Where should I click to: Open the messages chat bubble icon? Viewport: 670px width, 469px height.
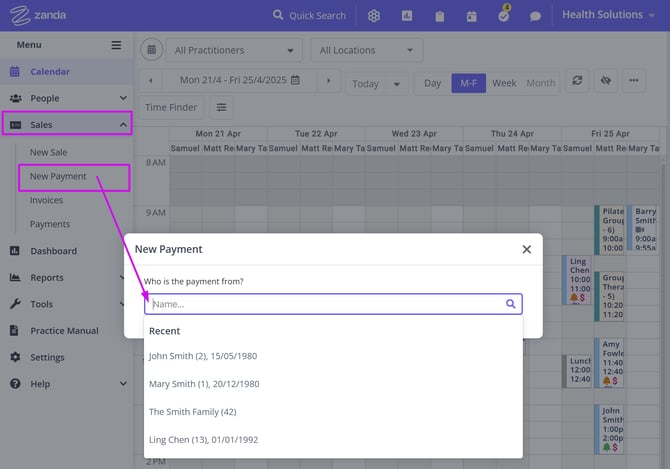535,16
